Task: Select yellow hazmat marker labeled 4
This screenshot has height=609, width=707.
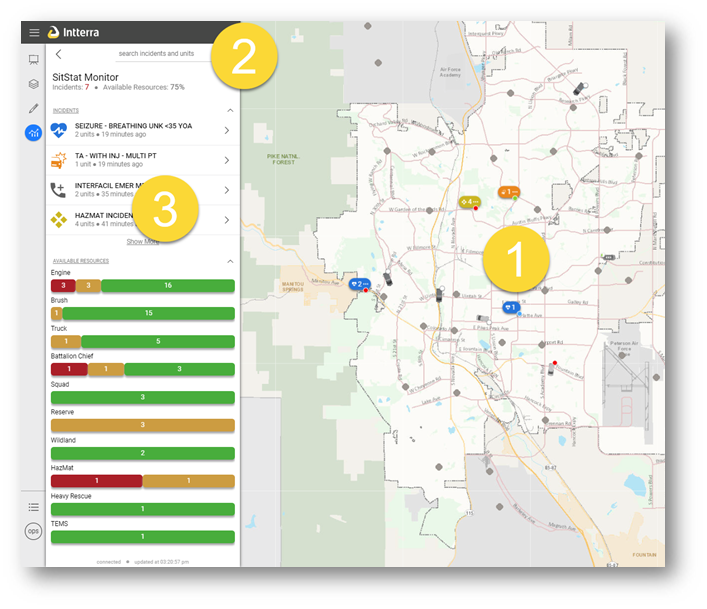Action: pos(469,202)
